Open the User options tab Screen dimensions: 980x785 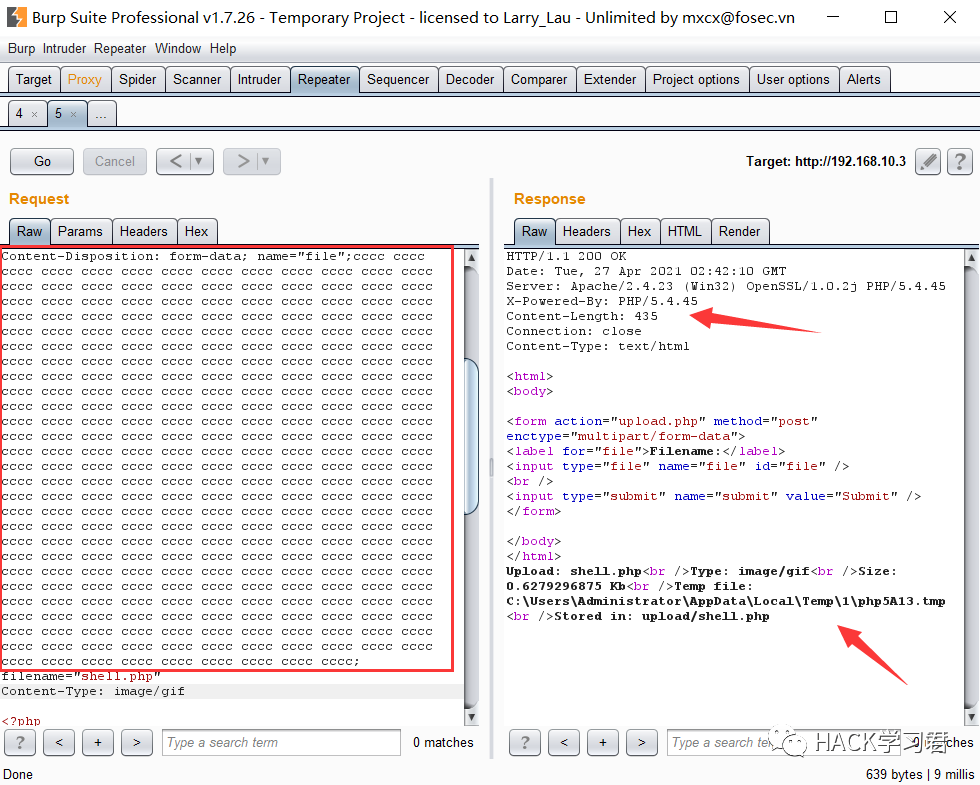tap(793, 80)
